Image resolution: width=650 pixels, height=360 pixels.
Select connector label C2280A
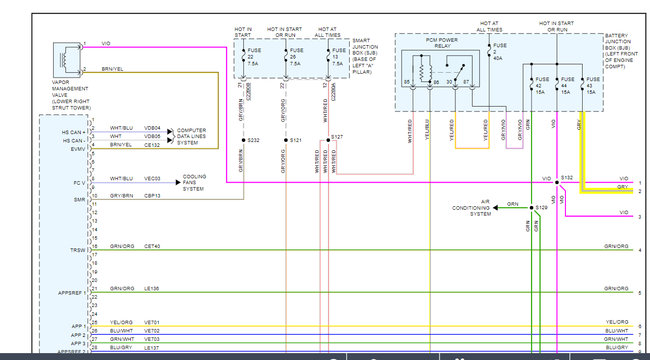coord(332,91)
